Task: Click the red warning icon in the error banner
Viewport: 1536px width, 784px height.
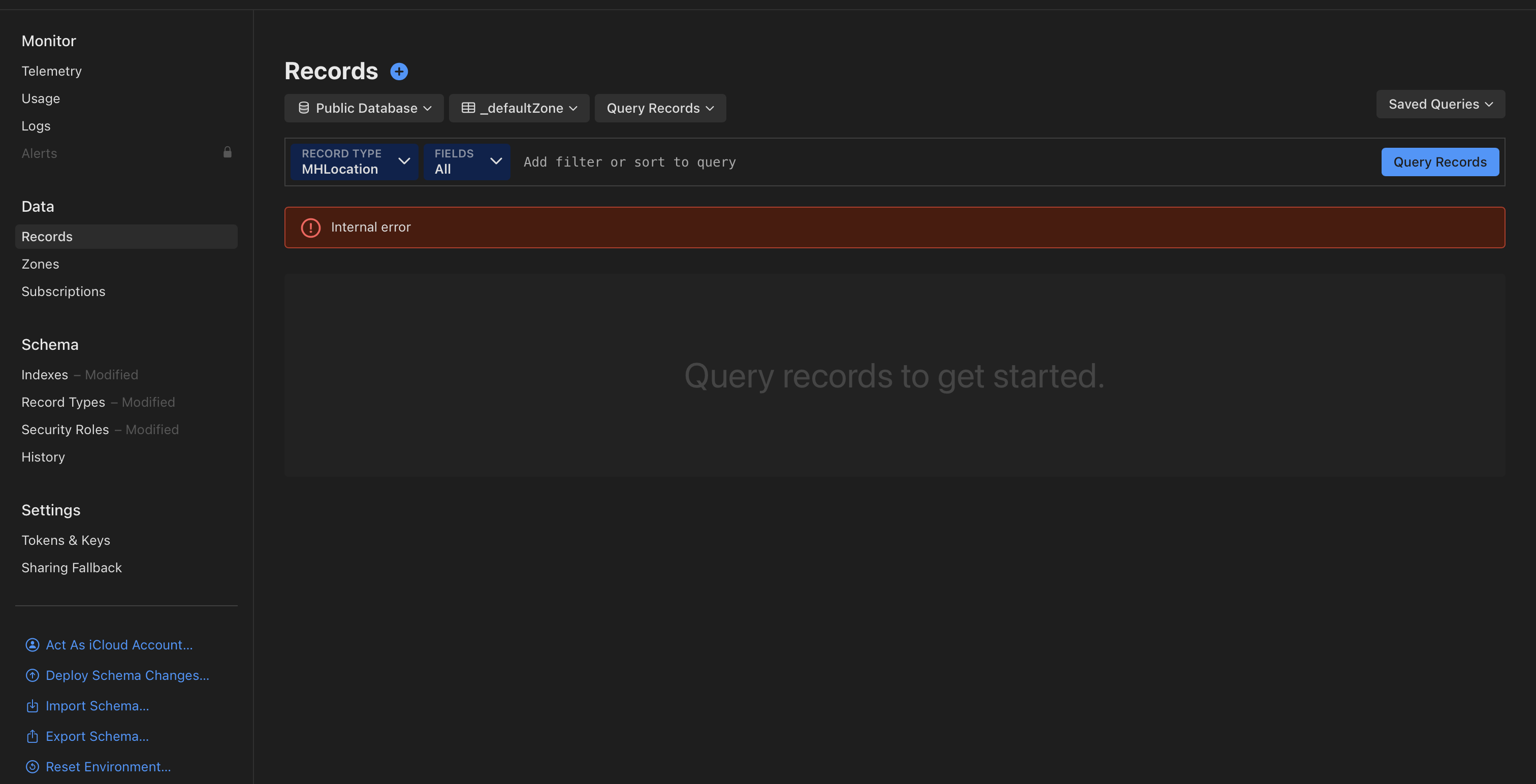Action: pyautogui.click(x=311, y=228)
